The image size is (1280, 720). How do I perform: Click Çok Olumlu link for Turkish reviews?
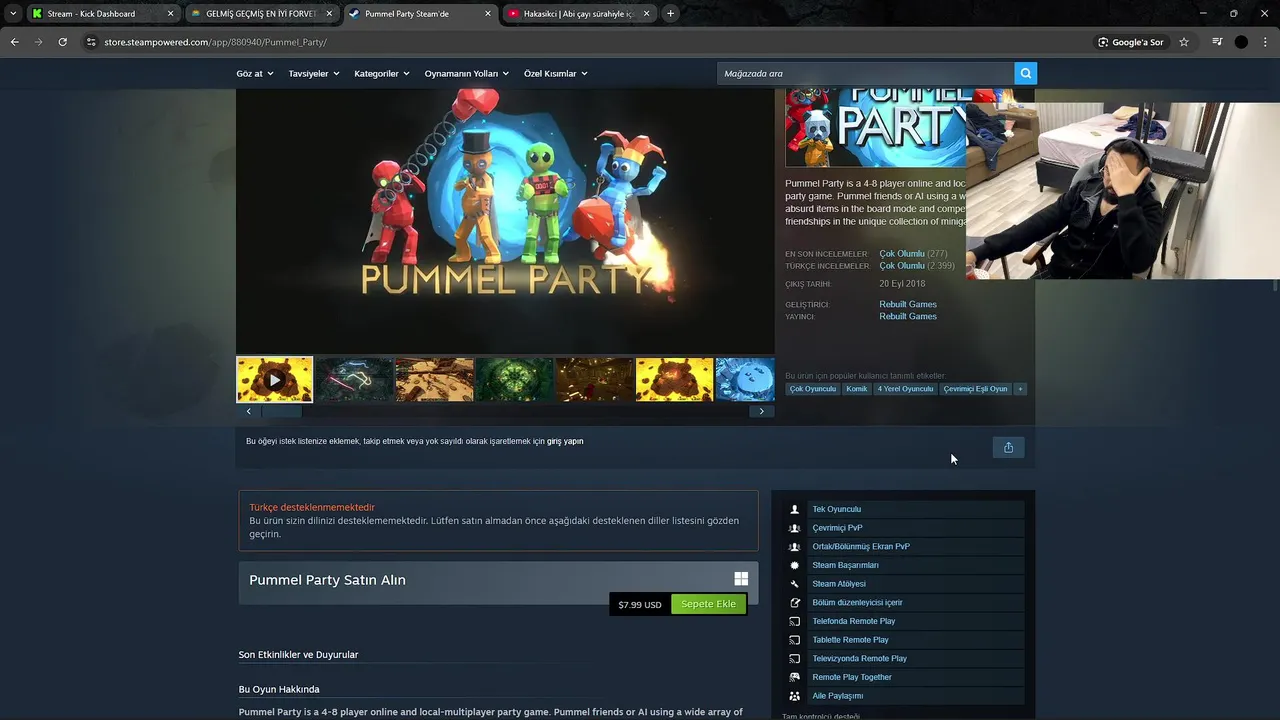click(x=902, y=266)
